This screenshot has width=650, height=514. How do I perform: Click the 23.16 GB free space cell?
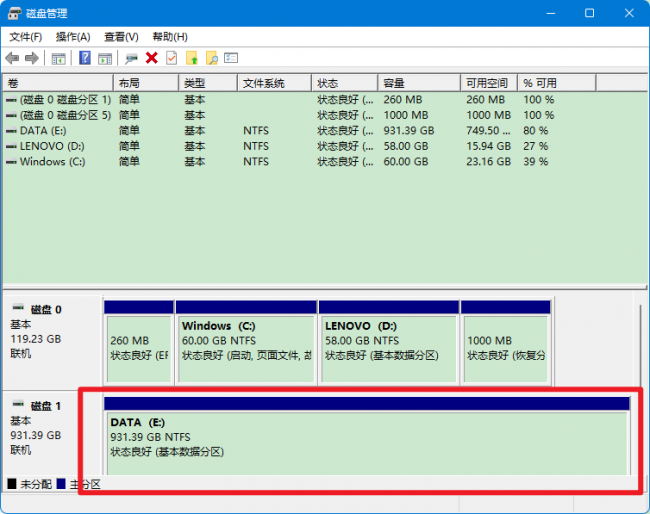pos(488,162)
